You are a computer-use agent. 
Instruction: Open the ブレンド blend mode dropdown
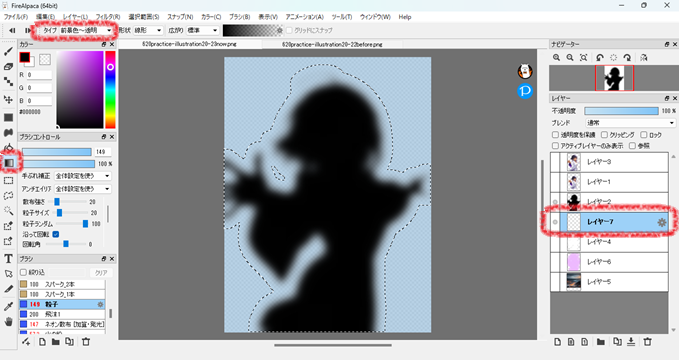pos(630,123)
